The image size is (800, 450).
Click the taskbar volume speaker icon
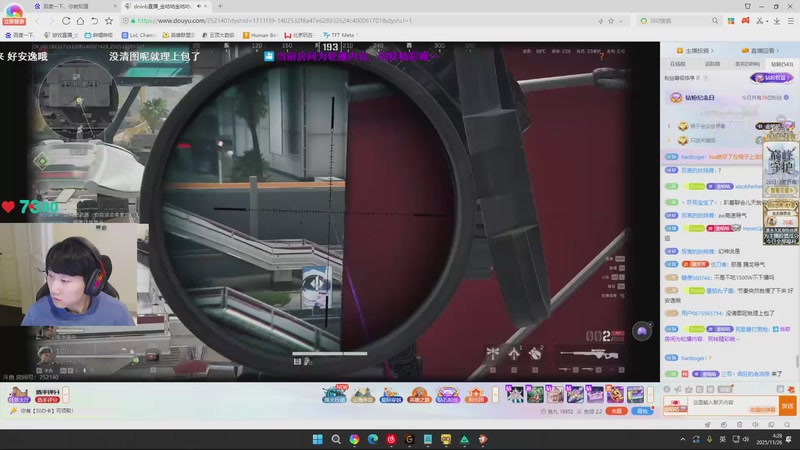click(745, 439)
